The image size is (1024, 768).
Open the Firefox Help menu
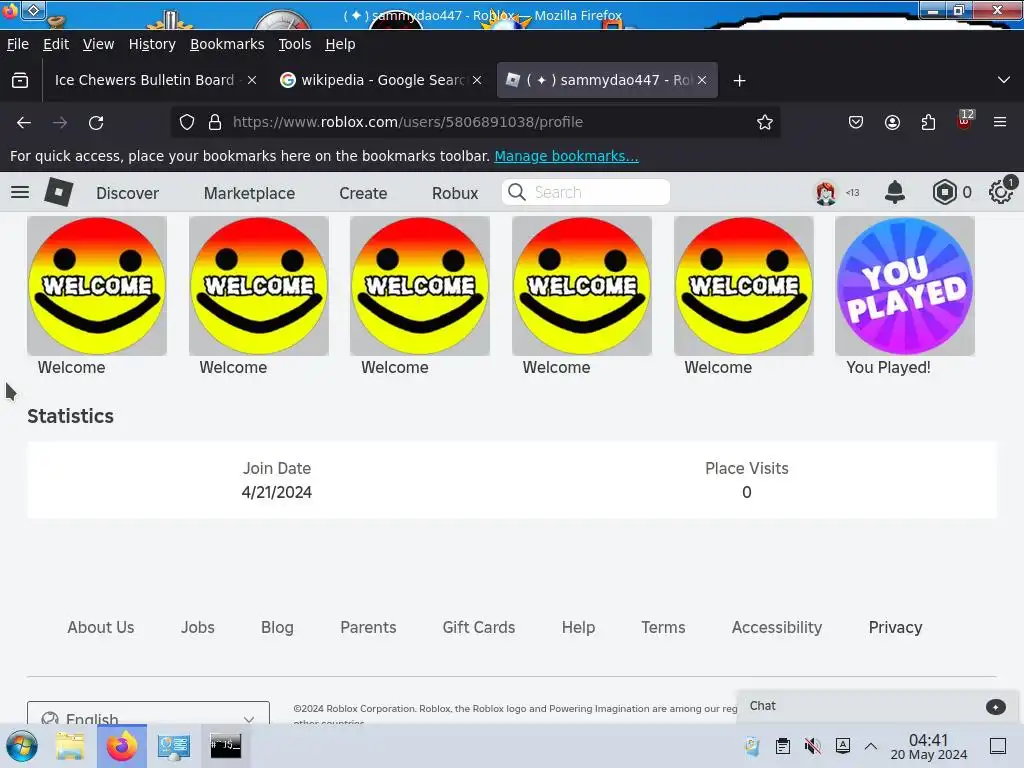[x=340, y=44]
